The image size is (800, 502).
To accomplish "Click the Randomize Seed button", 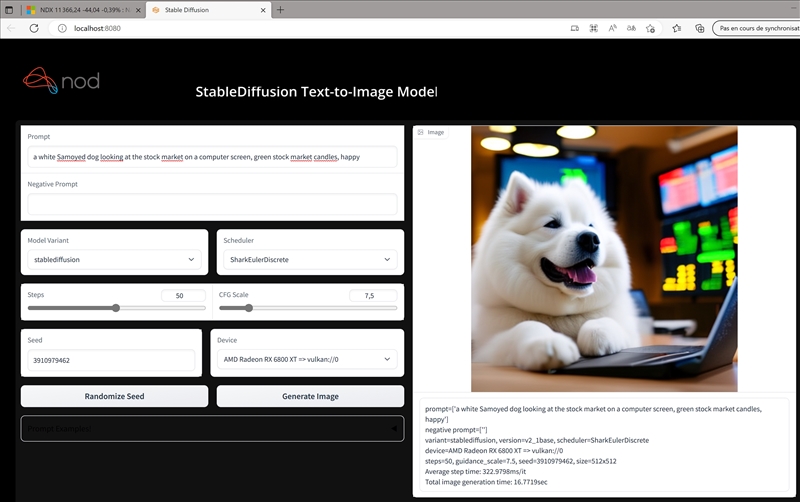I will point(114,396).
